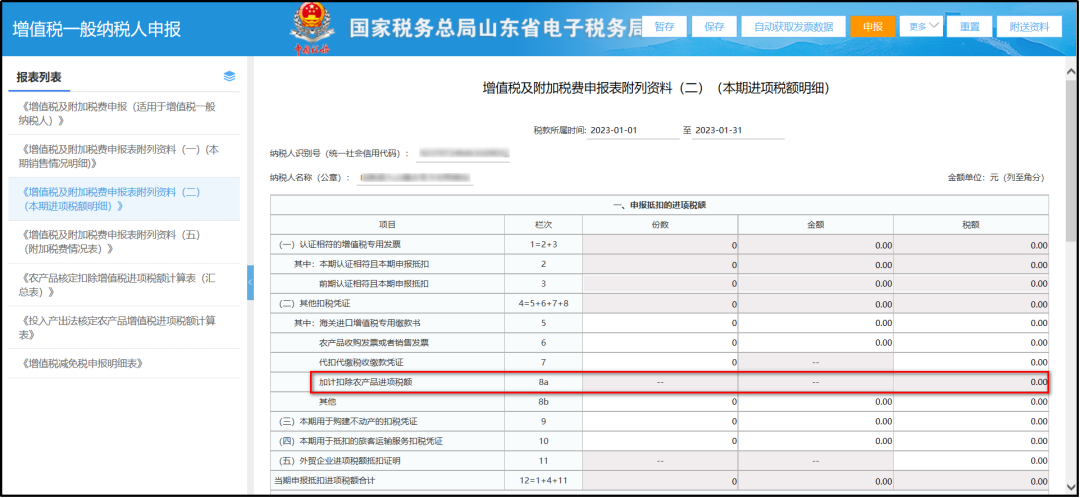Click the 税额 column header

[971, 225]
